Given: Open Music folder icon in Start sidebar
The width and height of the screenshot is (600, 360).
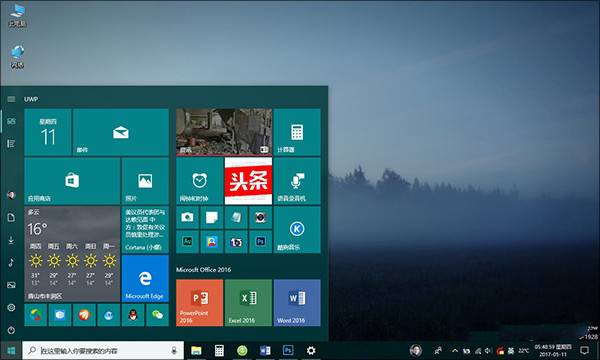Looking at the screenshot, I should pyautogui.click(x=11, y=262).
